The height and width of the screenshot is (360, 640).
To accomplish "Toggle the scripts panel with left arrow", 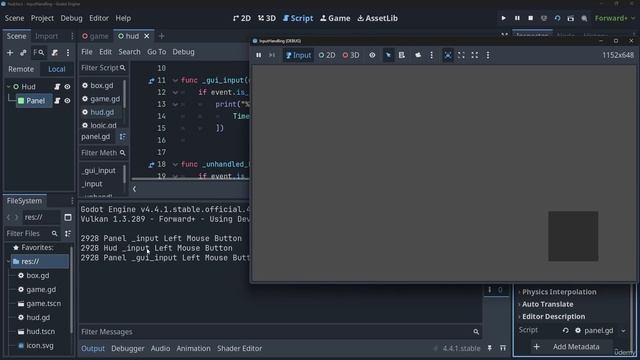I will click(x=134, y=189).
